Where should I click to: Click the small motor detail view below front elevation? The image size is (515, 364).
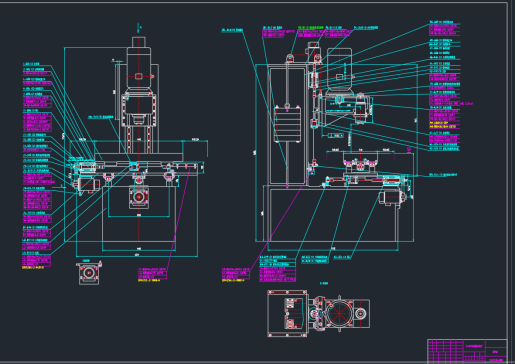pos(89,273)
